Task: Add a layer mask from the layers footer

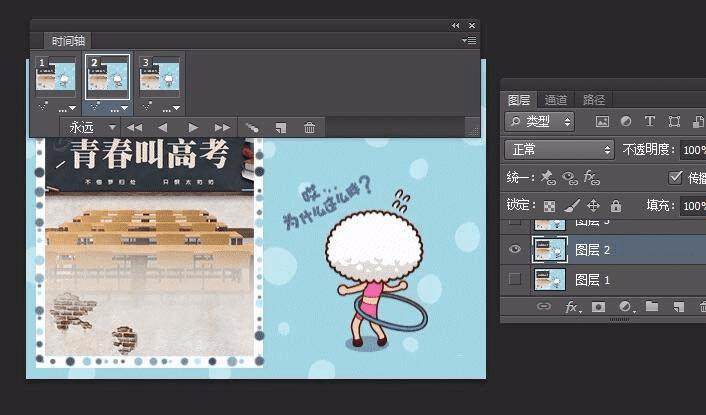Action: 598,307
